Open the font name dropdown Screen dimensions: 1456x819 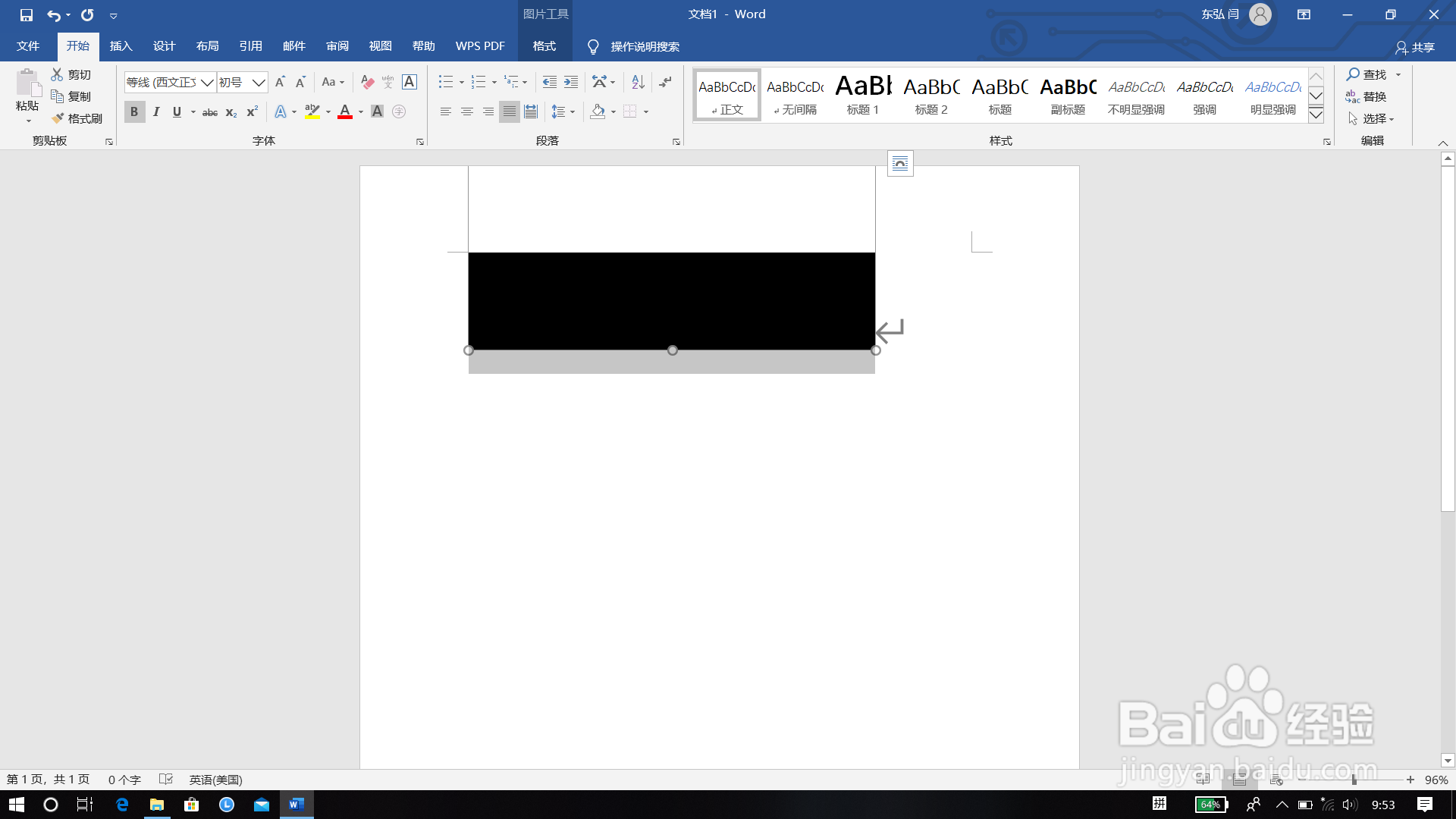[207, 82]
